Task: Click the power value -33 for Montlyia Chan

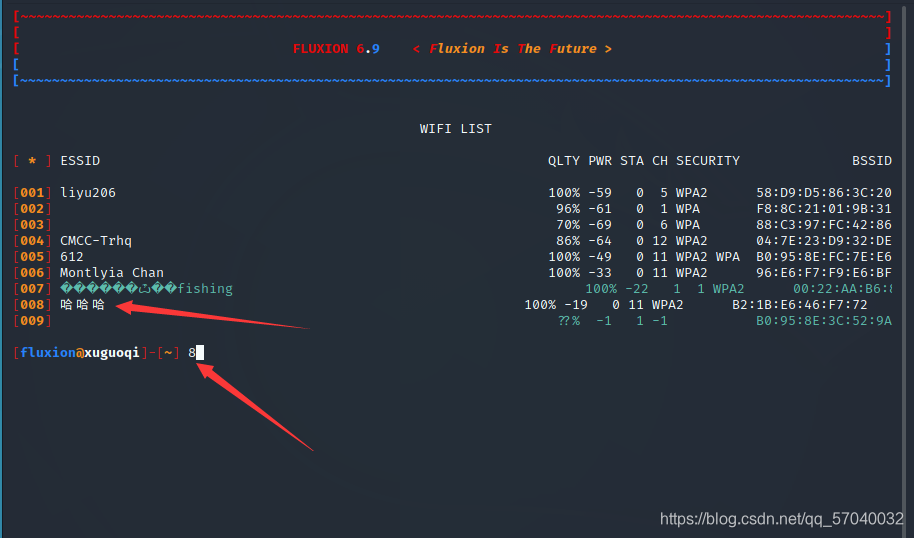Action: click(x=600, y=273)
